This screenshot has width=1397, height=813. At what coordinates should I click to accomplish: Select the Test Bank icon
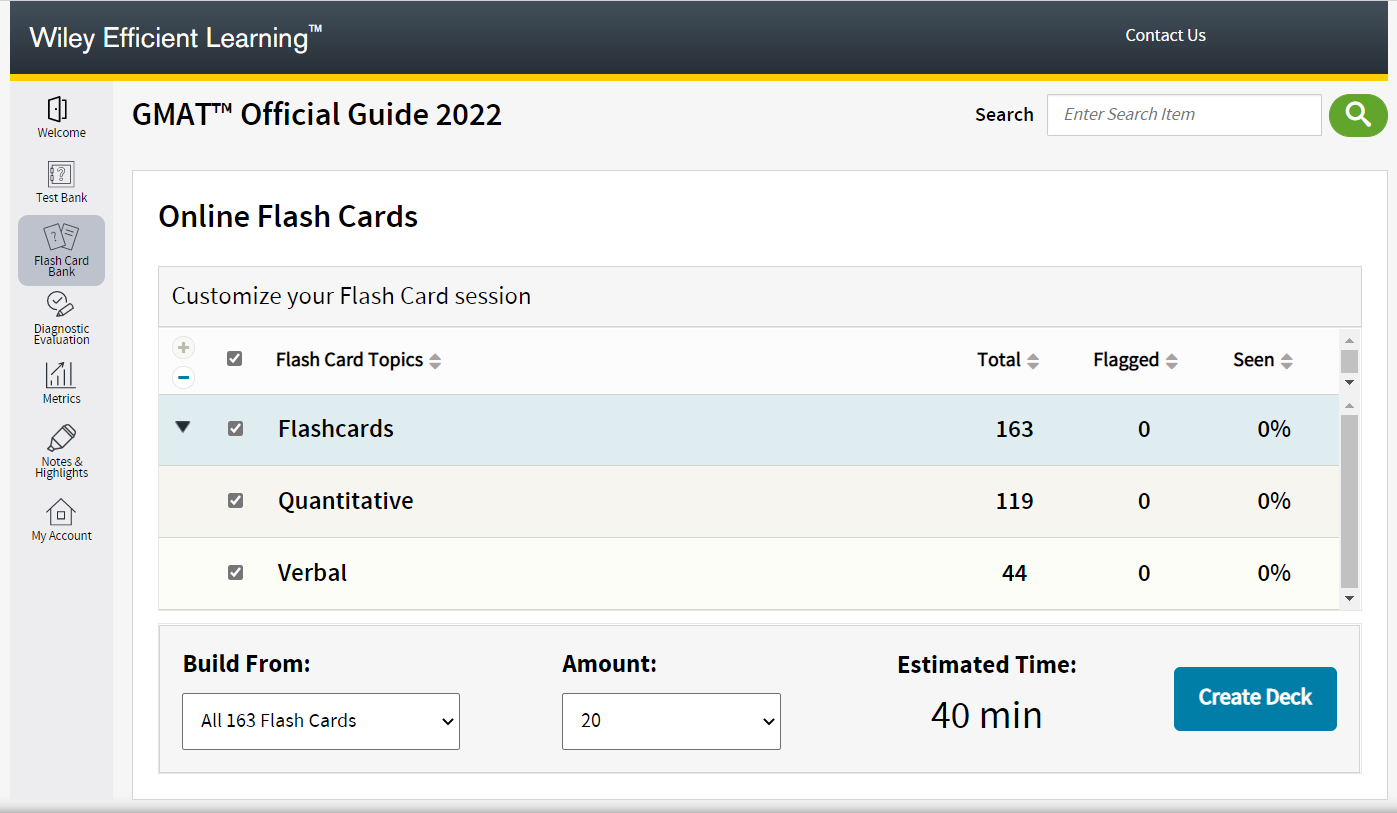click(60, 181)
